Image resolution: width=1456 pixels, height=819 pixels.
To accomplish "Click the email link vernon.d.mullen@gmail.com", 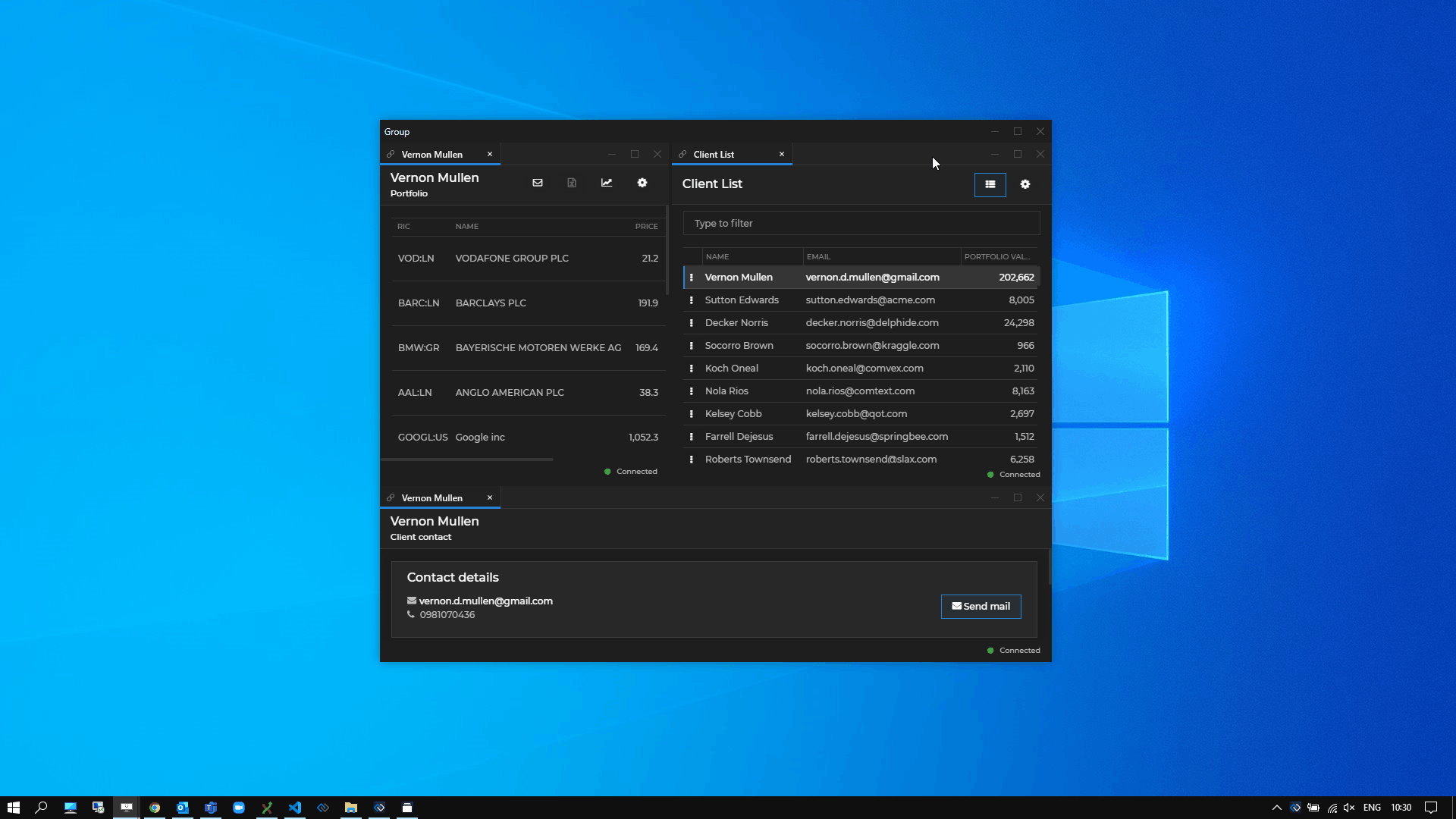I will tap(486, 601).
